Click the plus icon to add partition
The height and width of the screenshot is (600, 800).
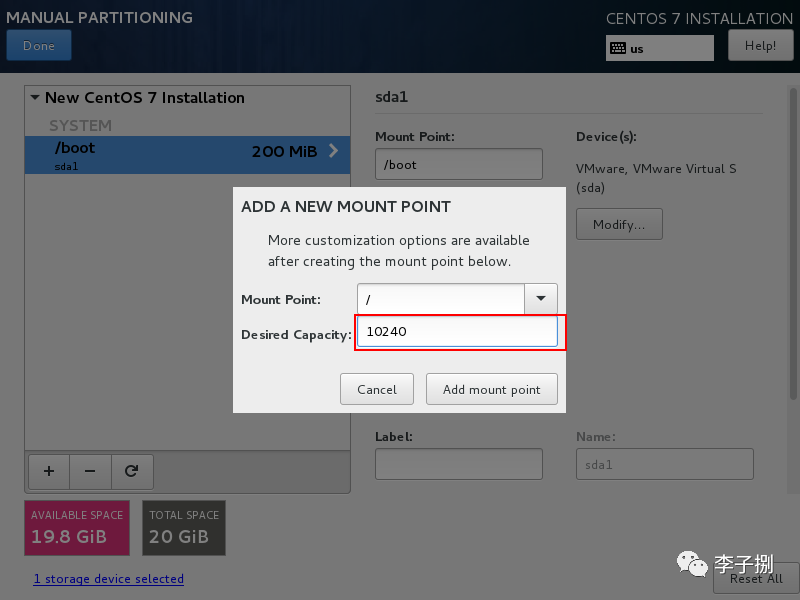[49, 470]
